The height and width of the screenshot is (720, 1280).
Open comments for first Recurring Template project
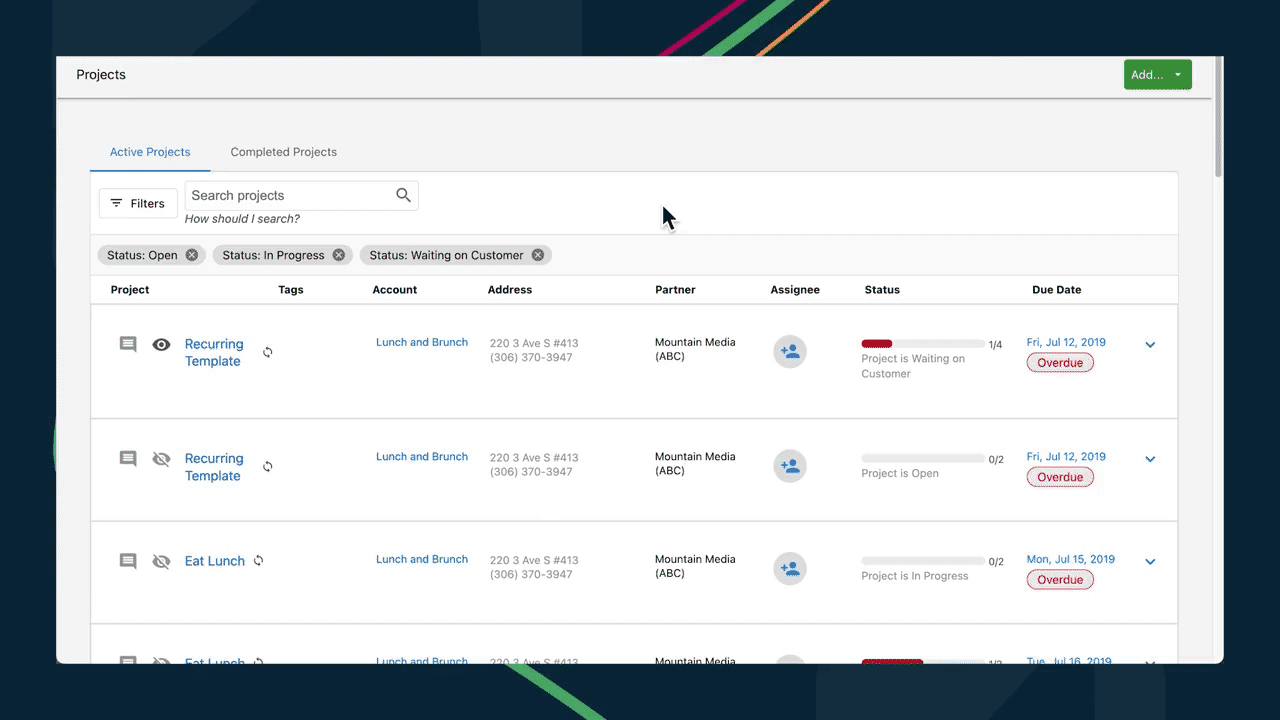point(127,344)
